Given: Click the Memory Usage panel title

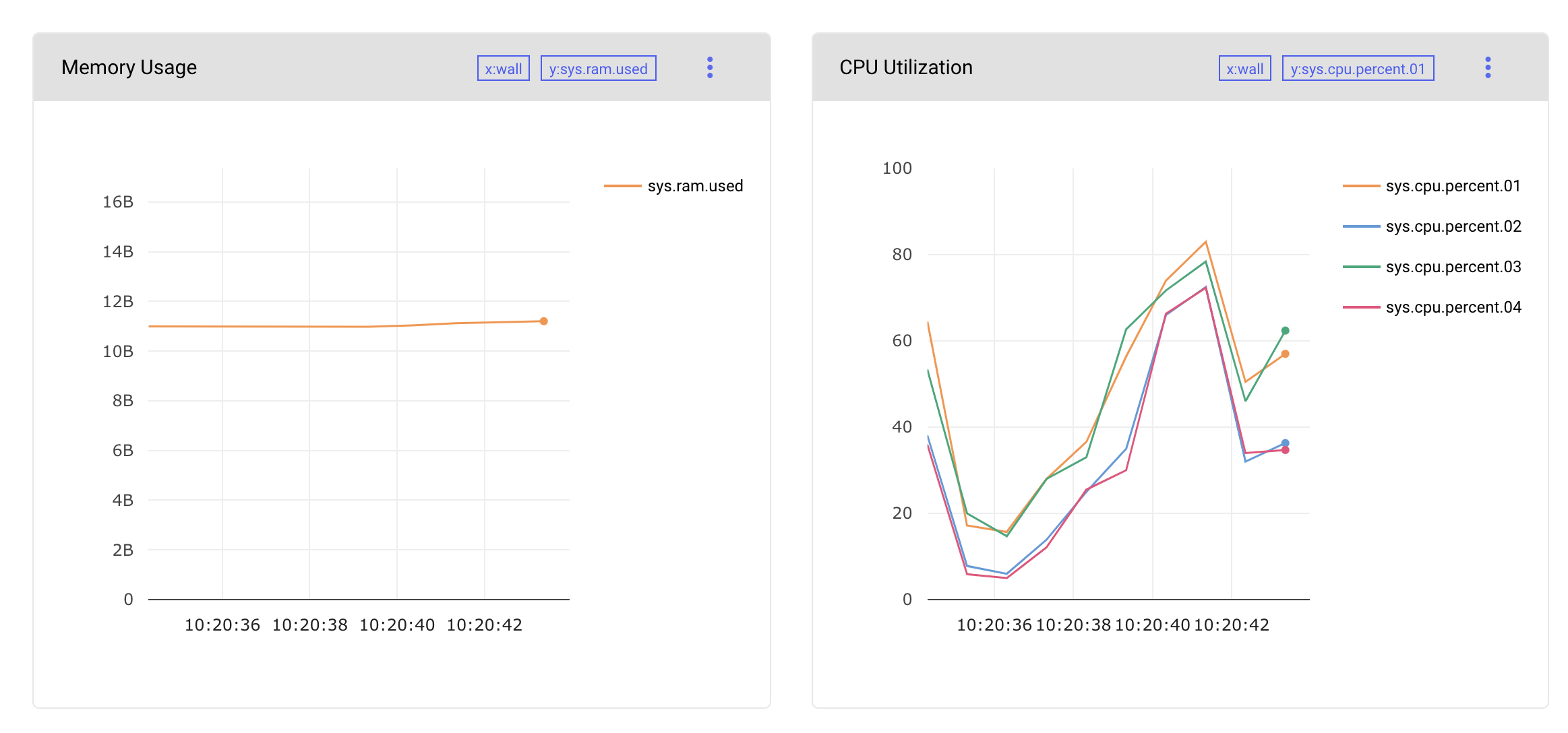Looking at the screenshot, I should (129, 67).
